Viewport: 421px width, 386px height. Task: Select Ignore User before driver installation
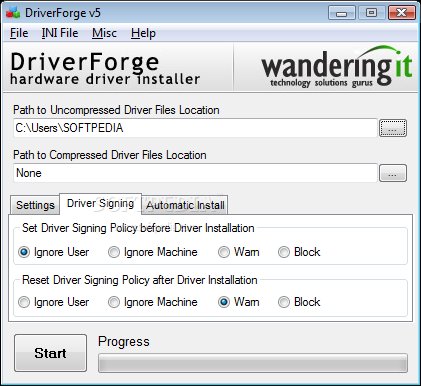54,252
